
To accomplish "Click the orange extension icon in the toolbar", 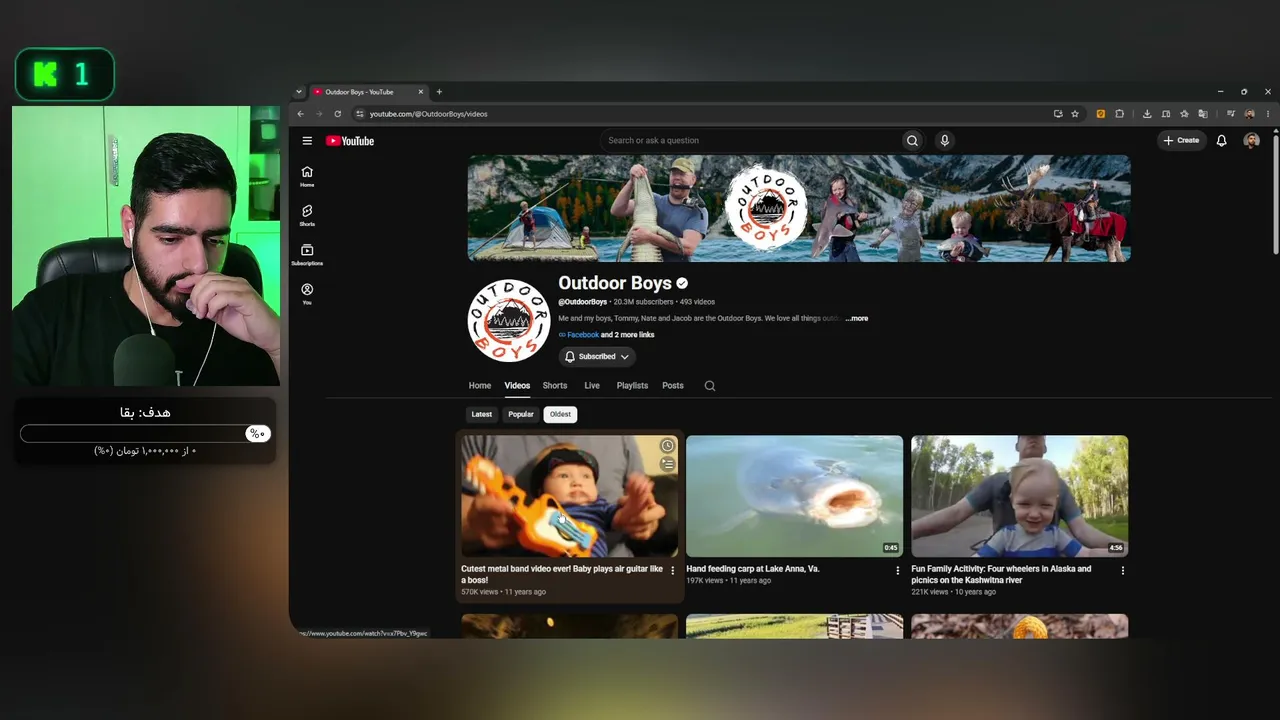I will coord(1101,114).
